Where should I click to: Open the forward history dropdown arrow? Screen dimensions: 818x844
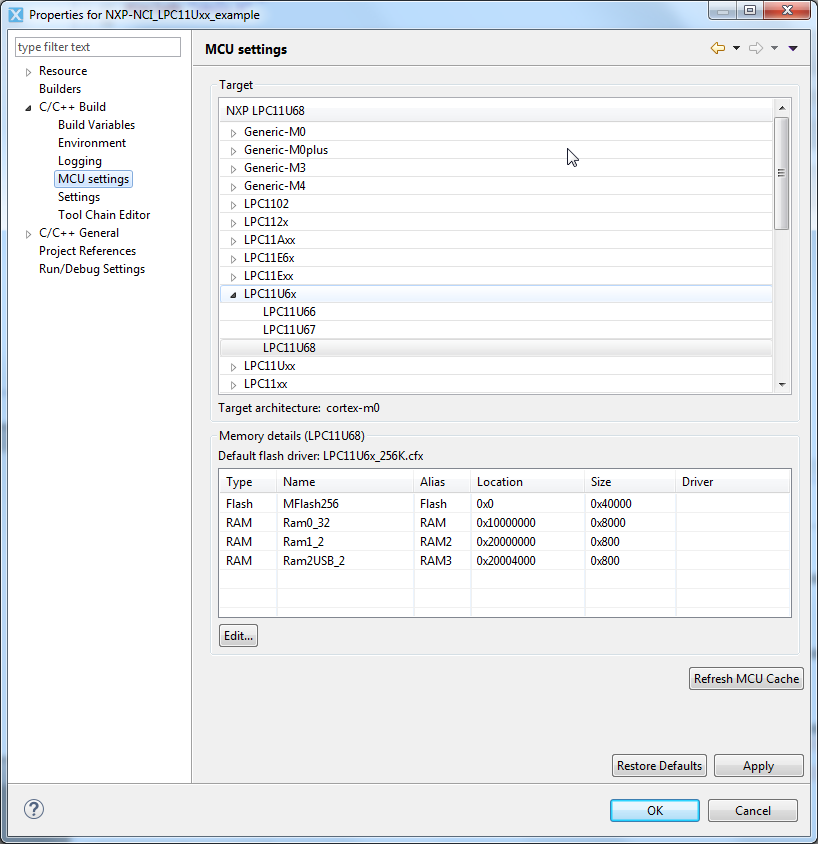point(774,48)
